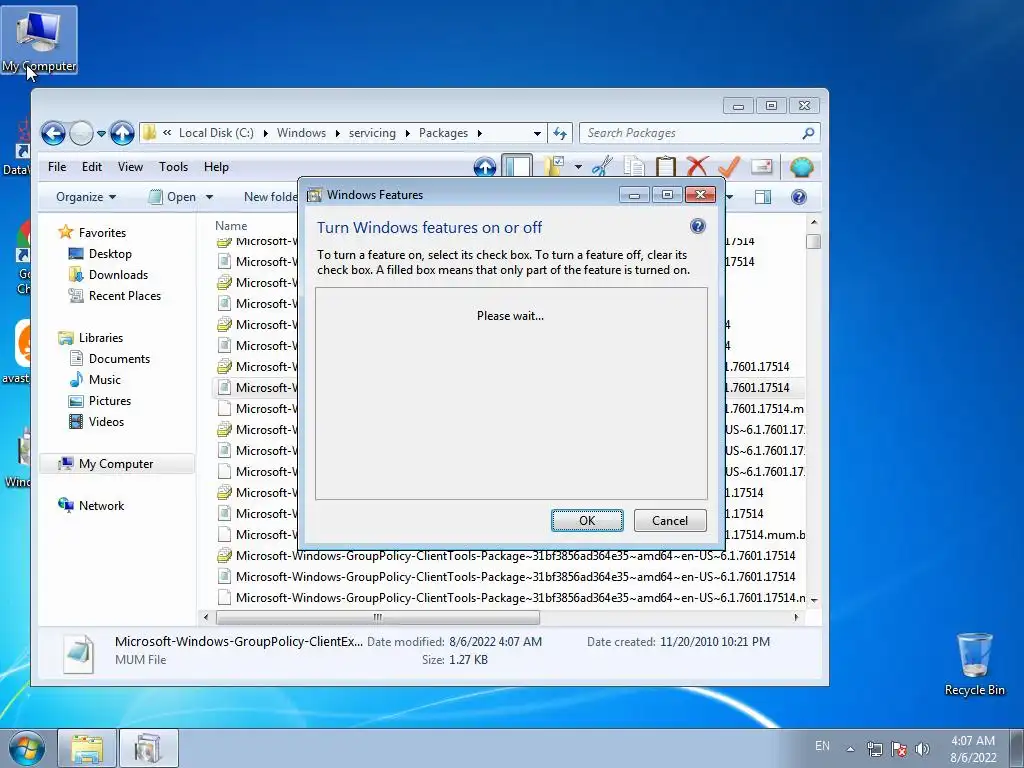1024x768 pixels.
Task: Click the Windows breadcrumb in address bar
Action: [301, 133]
